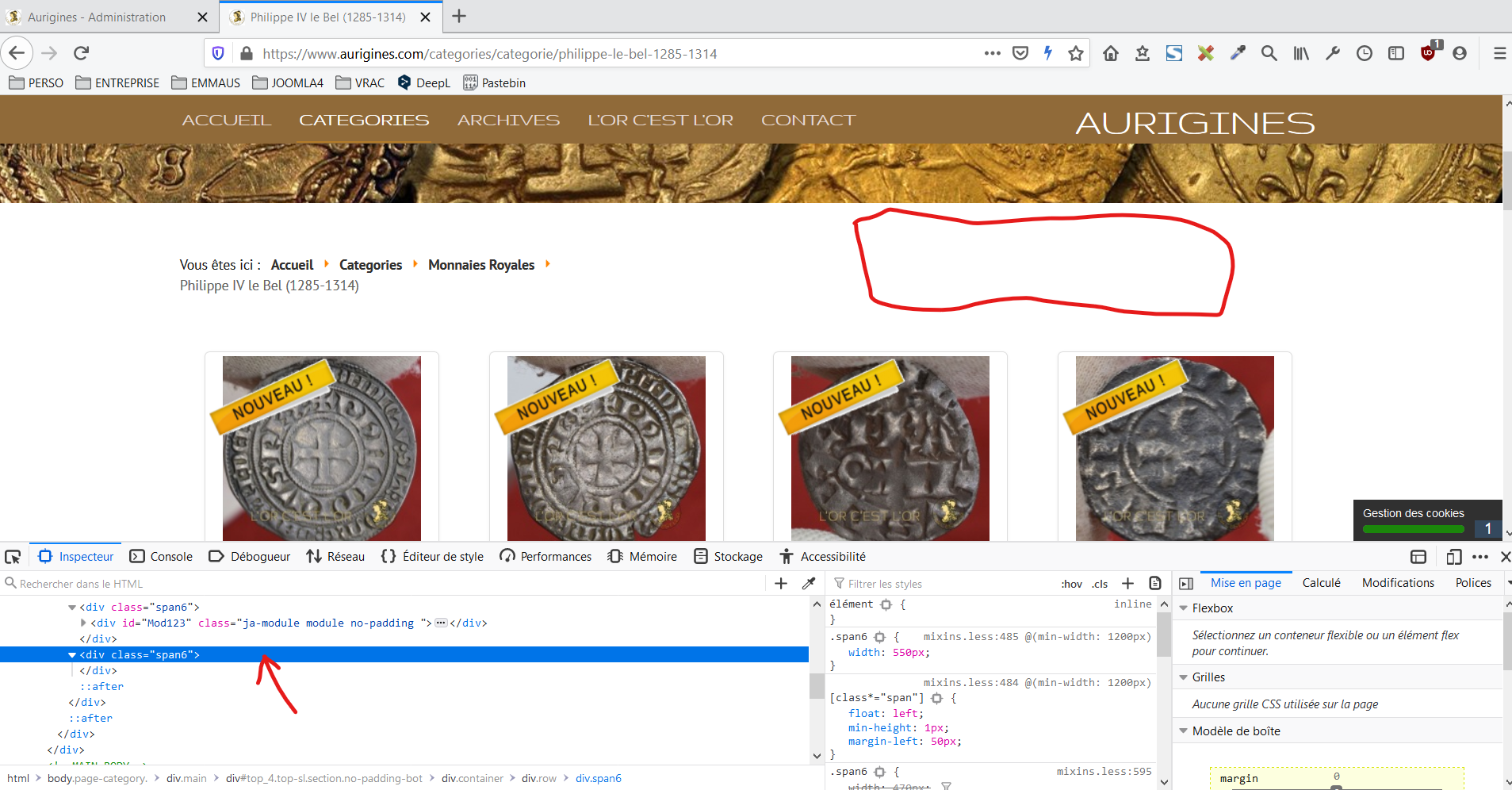This screenshot has height=790, width=1512.
Task: Open the devtools iframe-selection toolbar icon
Action: [x=1418, y=557]
